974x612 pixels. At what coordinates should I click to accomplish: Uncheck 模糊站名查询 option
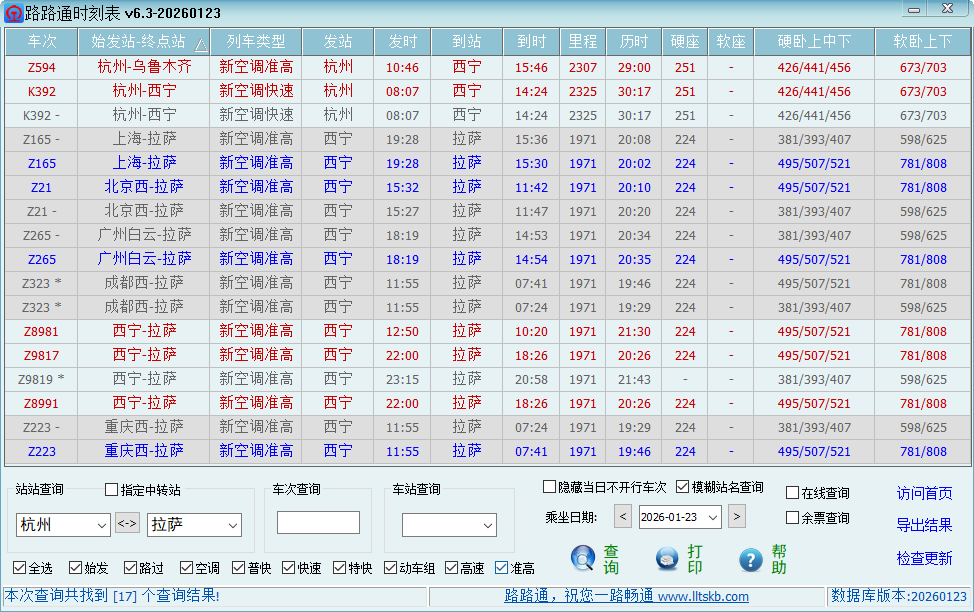[x=683, y=487]
